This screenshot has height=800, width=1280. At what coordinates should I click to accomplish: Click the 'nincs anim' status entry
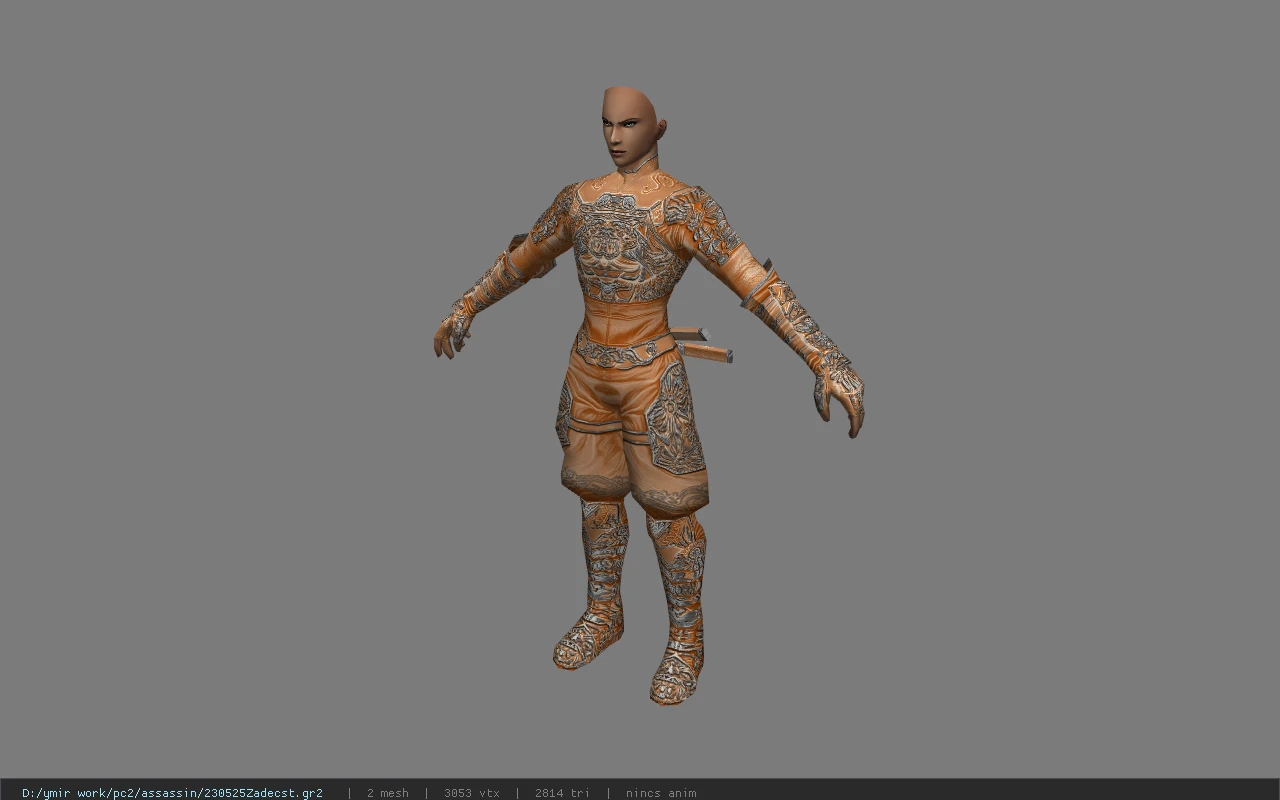[661, 793]
